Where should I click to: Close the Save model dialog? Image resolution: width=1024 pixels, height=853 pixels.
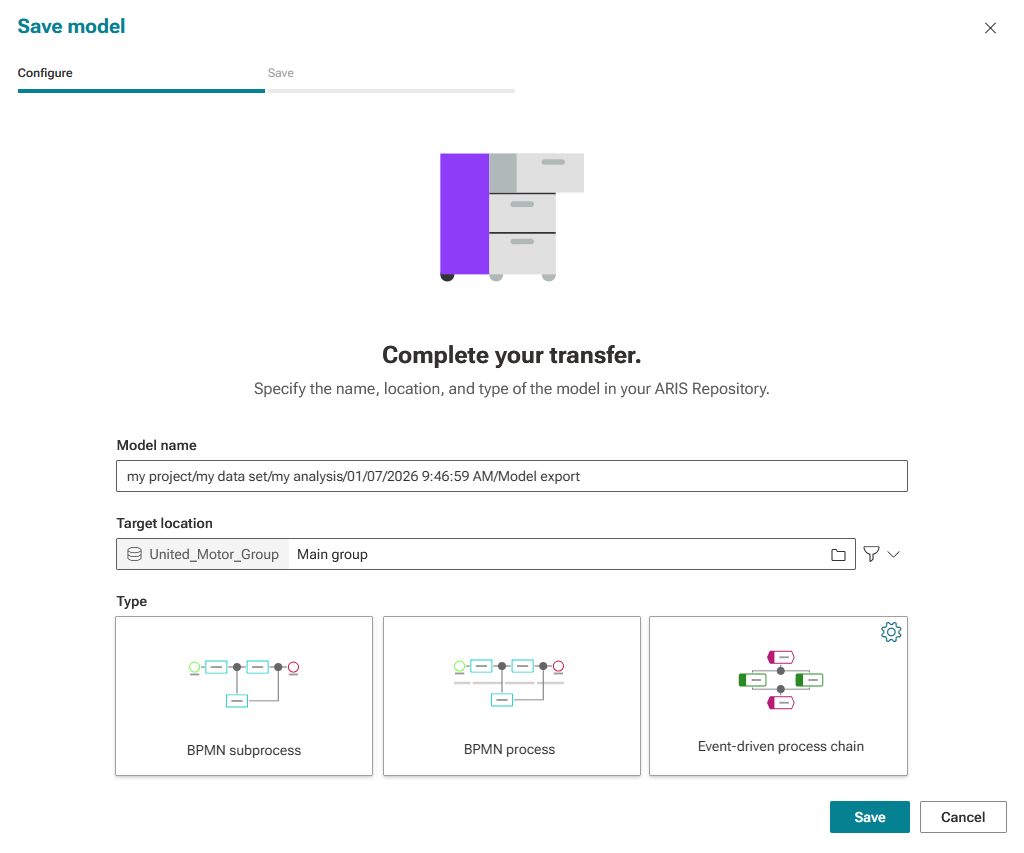click(990, 28)
